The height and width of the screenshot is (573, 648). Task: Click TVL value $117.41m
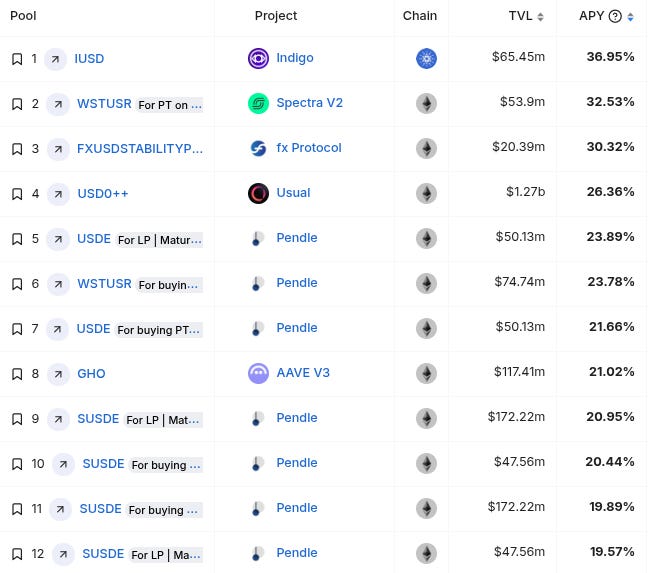pos(519,372)
